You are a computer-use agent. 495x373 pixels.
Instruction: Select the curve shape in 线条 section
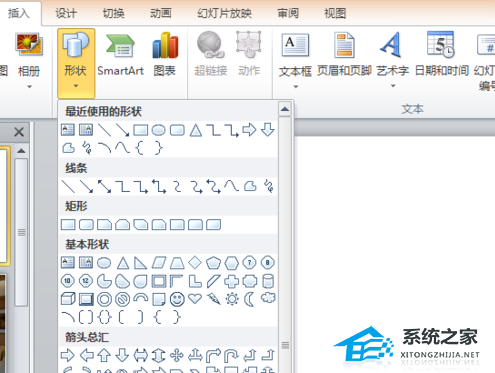(x=231, y=186)
